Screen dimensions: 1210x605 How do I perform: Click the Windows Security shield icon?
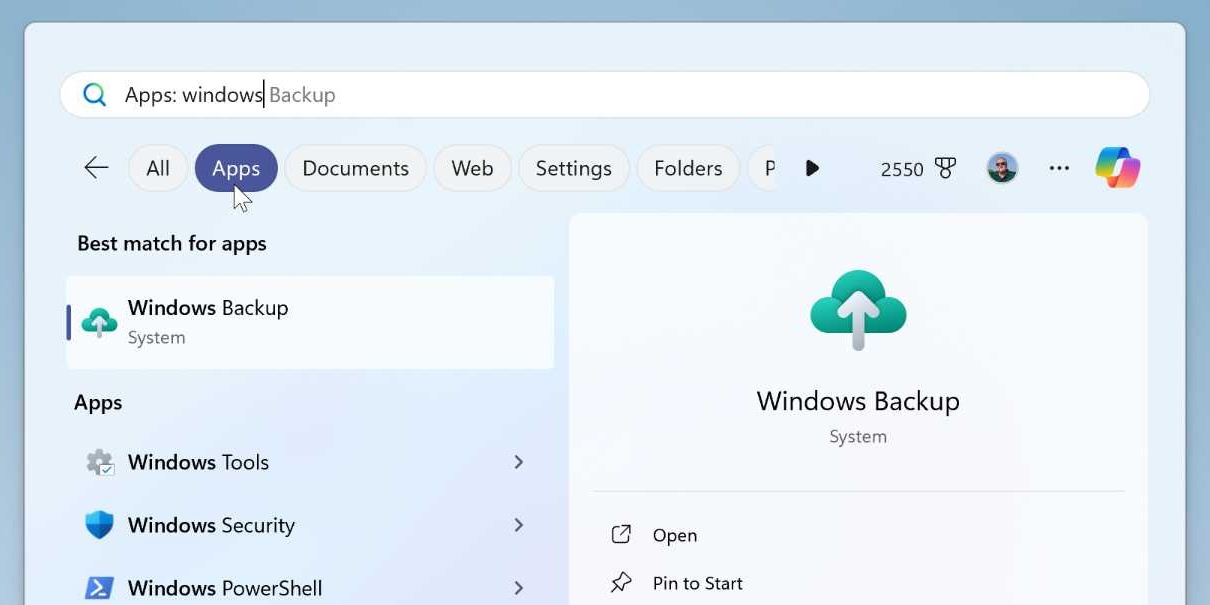click(x=99, y=525)
